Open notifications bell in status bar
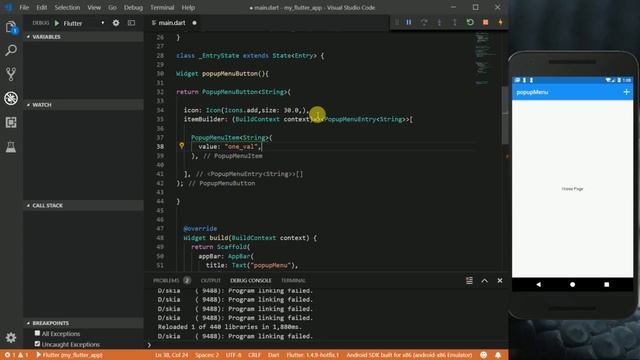The height and width of the screenshot is (360, 640). coord(498,355)
